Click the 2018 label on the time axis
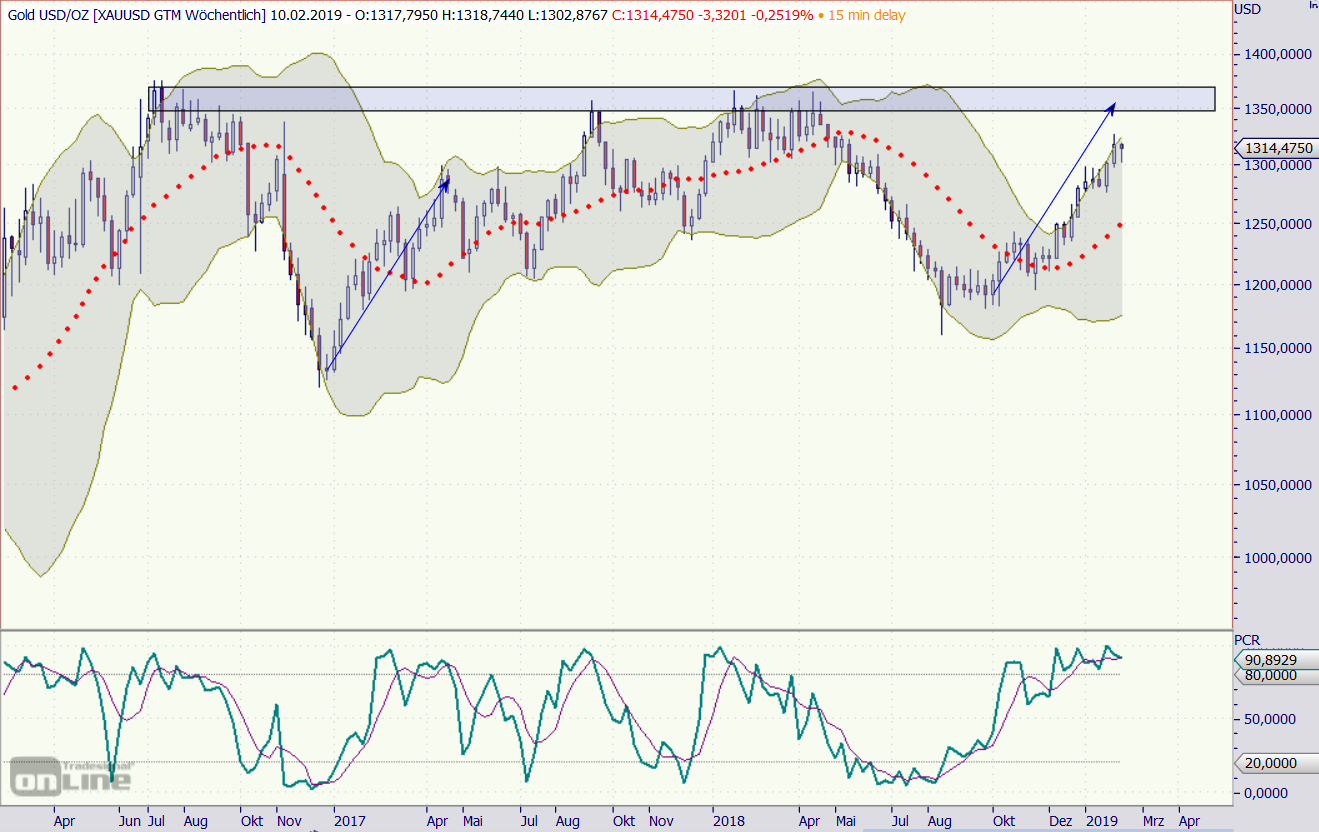Image resolution: width=1319 pixels, height=832 pixels. coord(729,821)
